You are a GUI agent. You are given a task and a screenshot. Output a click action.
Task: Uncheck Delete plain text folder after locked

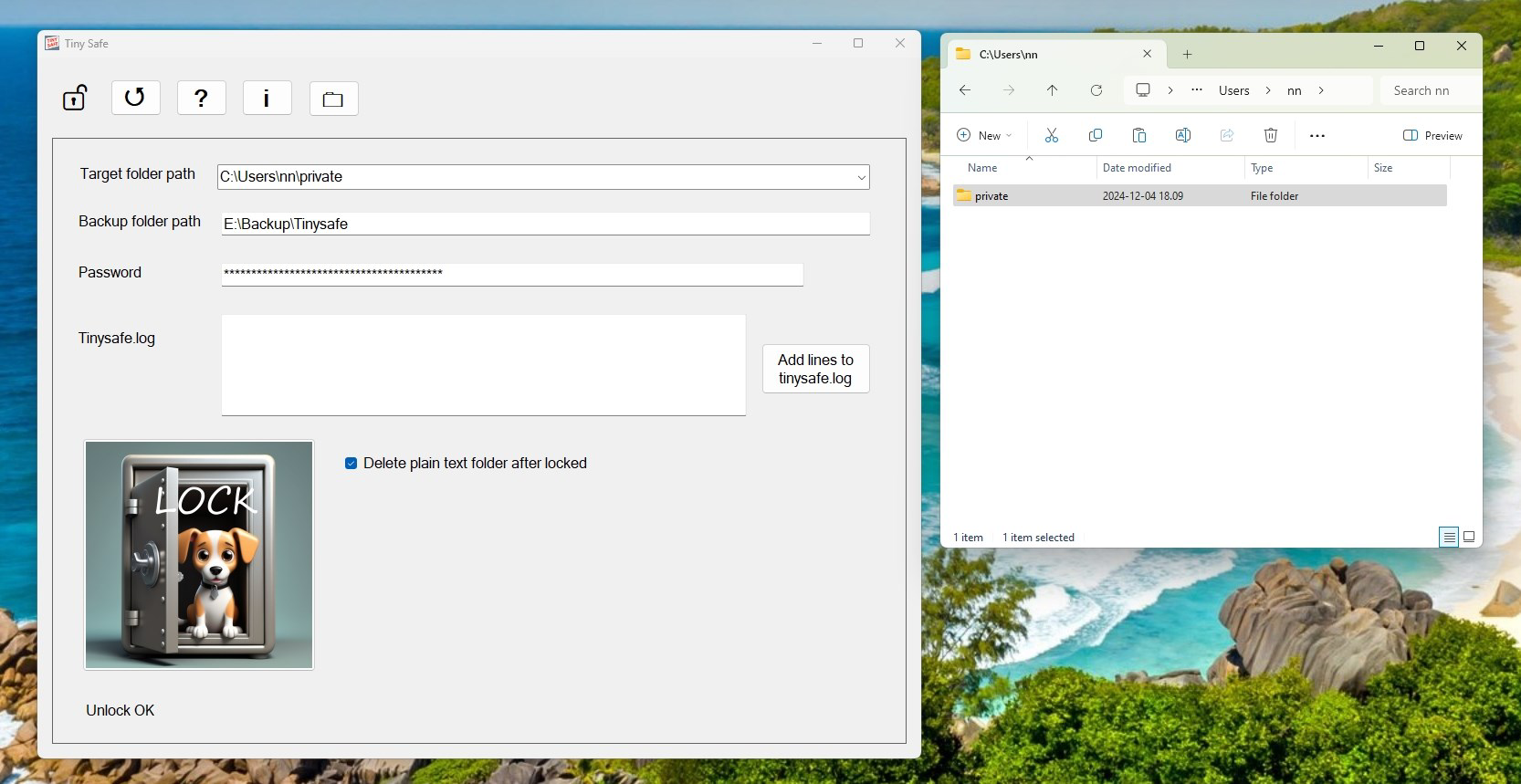pyautogui.click(x=351, y=464)
